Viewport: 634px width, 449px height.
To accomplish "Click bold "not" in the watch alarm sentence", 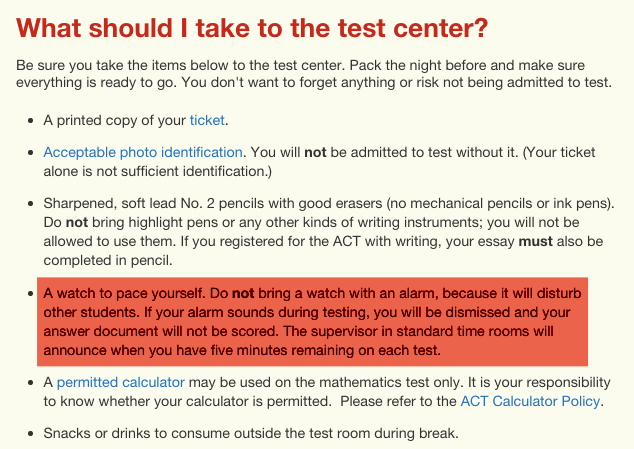I will [x=244, y=294].
